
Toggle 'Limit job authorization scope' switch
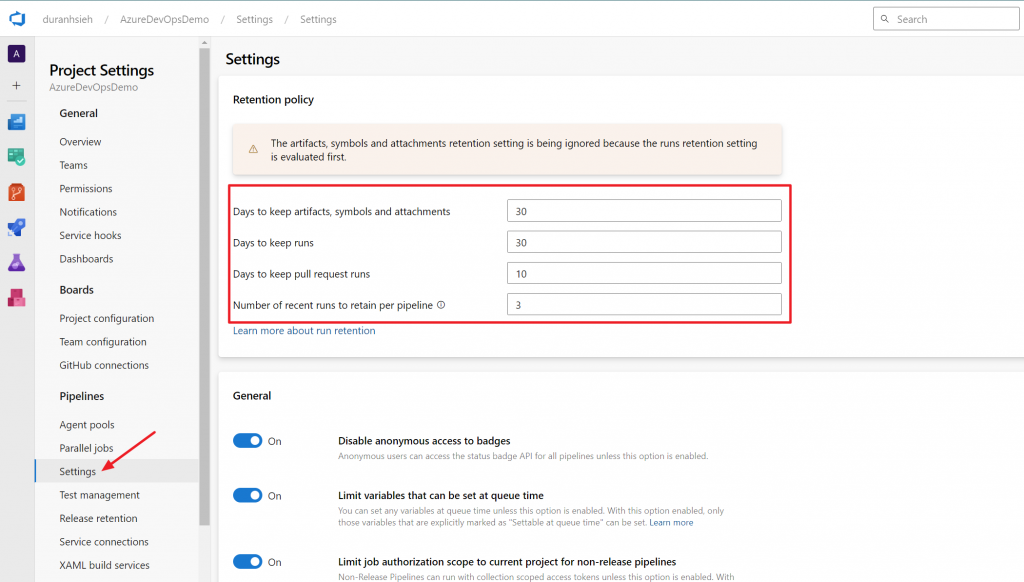pos(247,561)
